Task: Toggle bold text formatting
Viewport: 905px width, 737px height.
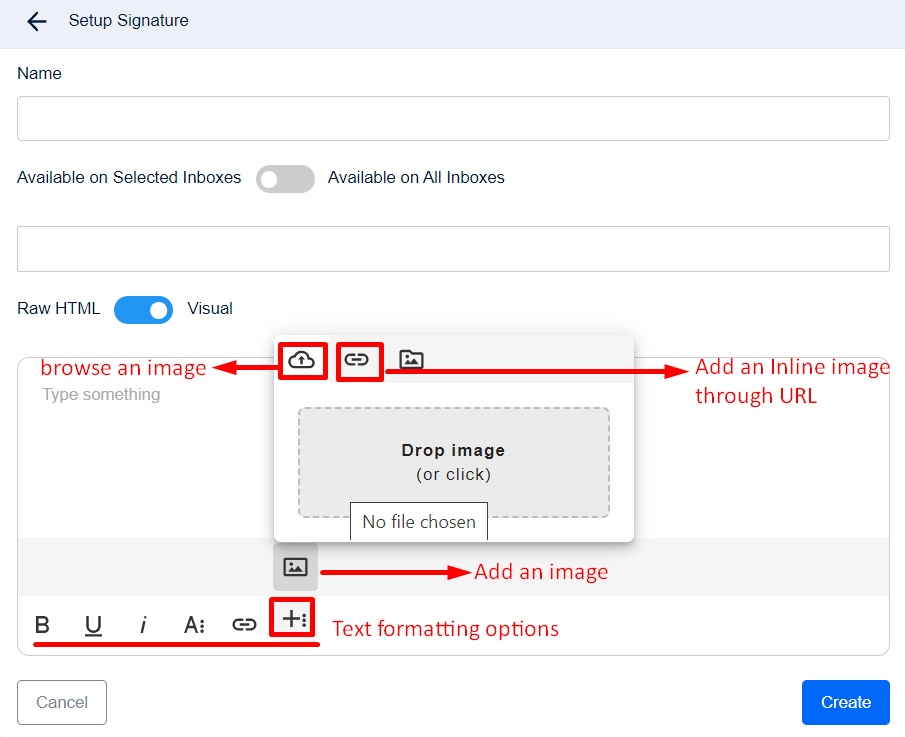Action: click(x=42, y=624)
